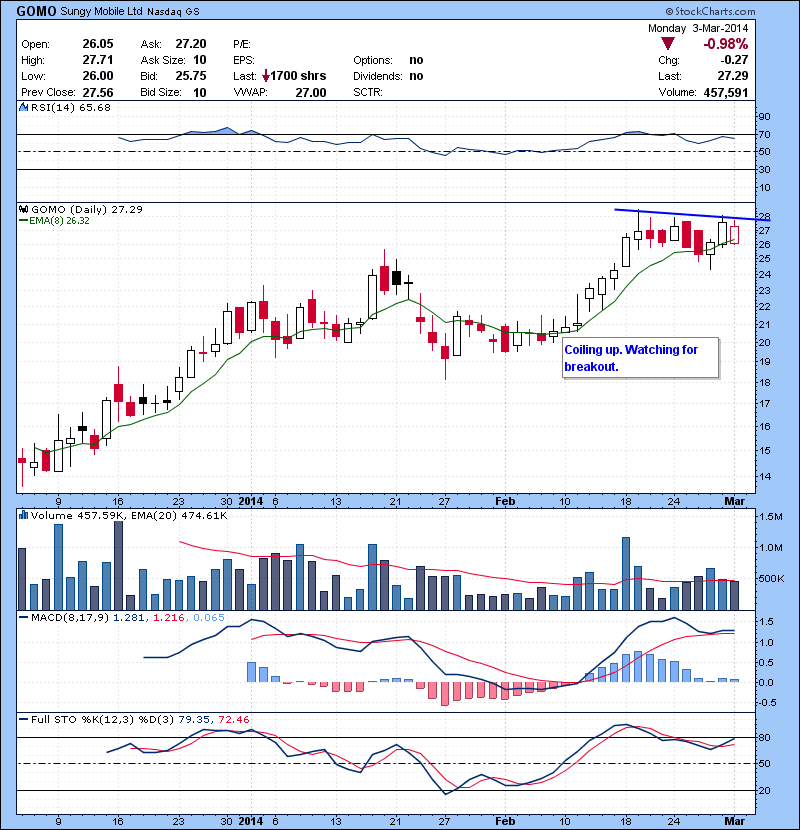The width and height of the screenshot is (800, 830).
Task: Click the Last trade size 1700 shrs
Action: 298,76
